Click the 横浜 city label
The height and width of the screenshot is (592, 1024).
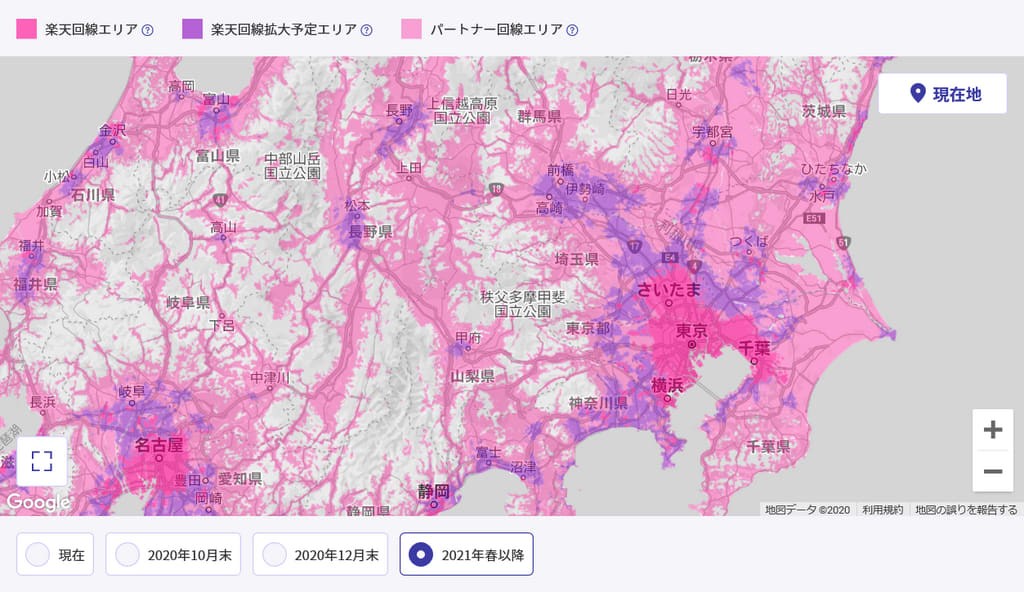pos(667,386)
